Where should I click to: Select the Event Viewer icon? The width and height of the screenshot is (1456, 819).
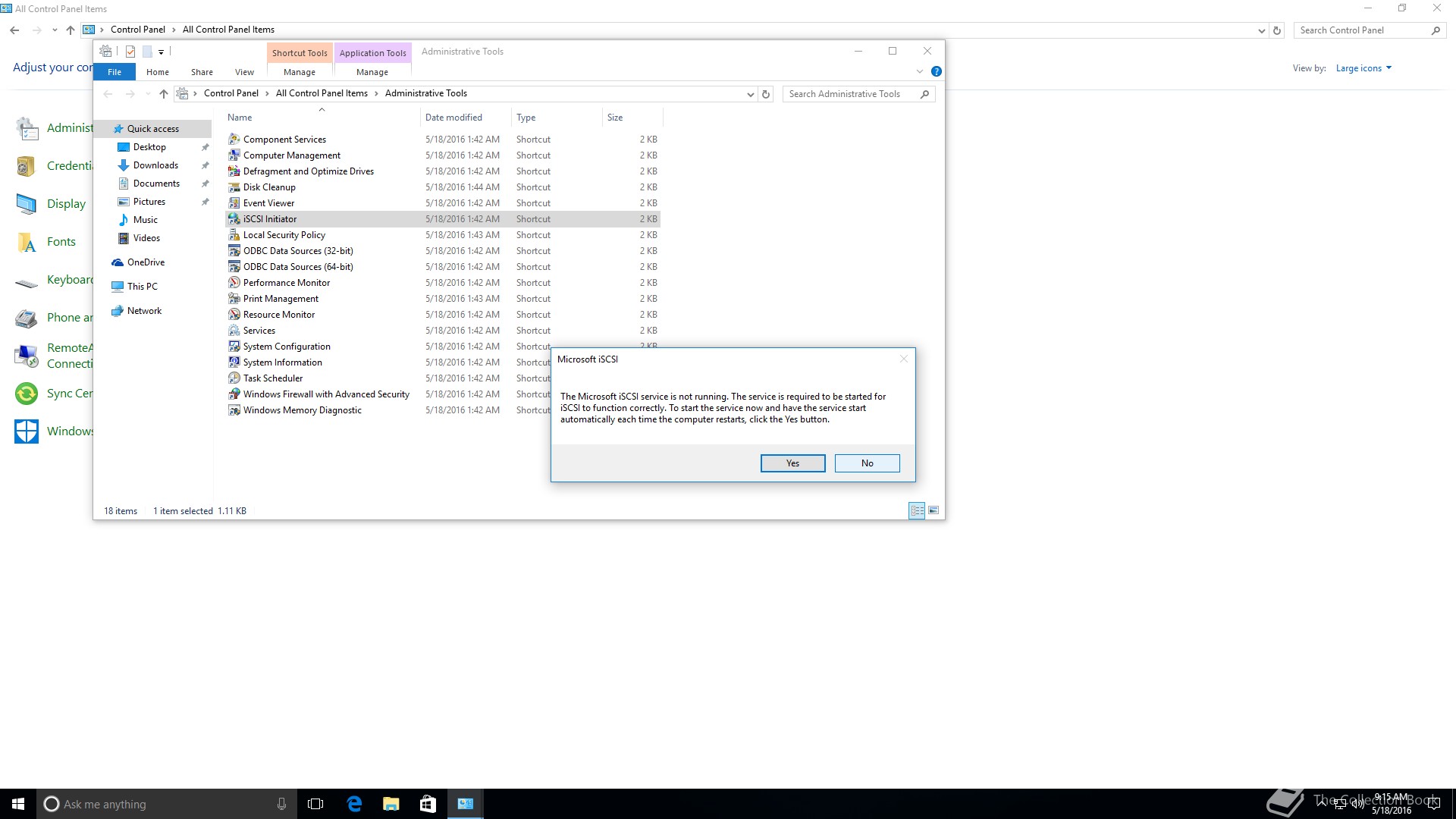pyautogui.click(x=234, y=203)
